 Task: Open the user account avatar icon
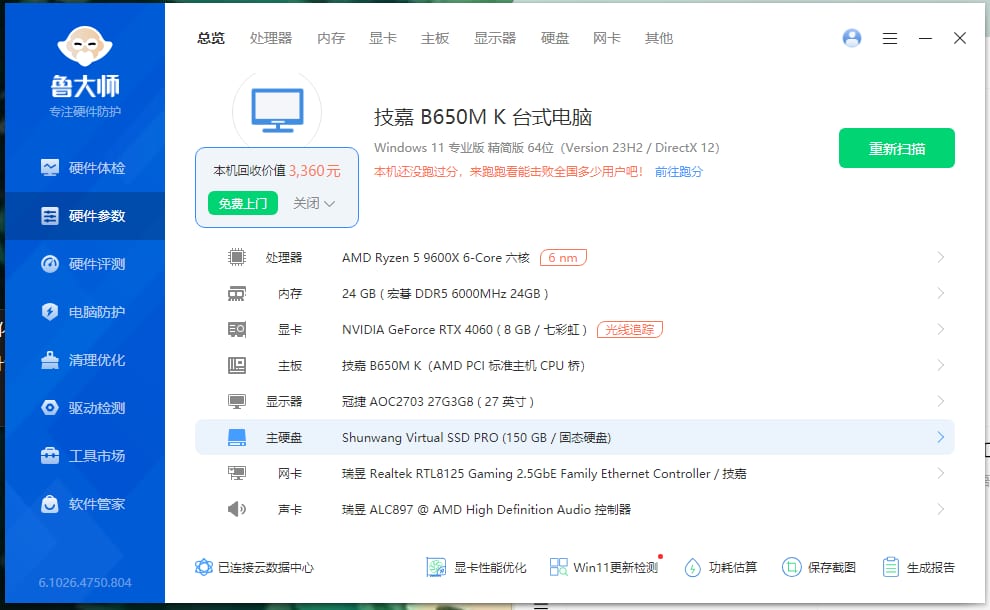[x=852, y=39]
